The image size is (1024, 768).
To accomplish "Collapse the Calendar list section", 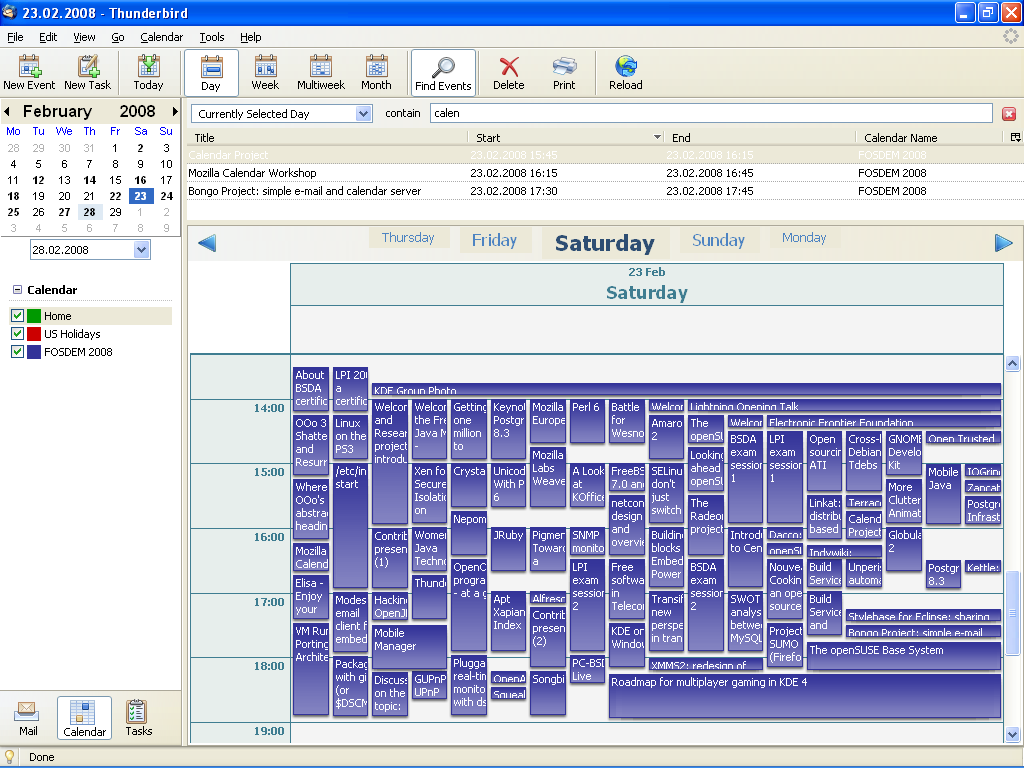I will [18, 289].
